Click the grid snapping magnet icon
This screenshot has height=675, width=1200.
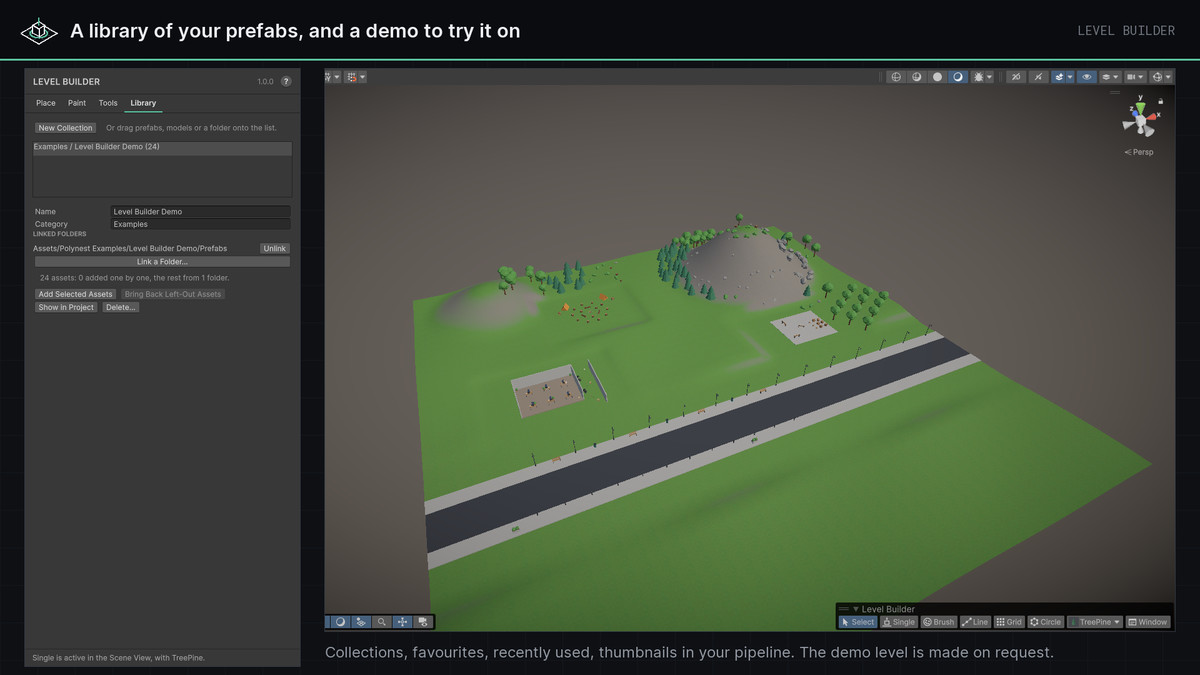352,77
